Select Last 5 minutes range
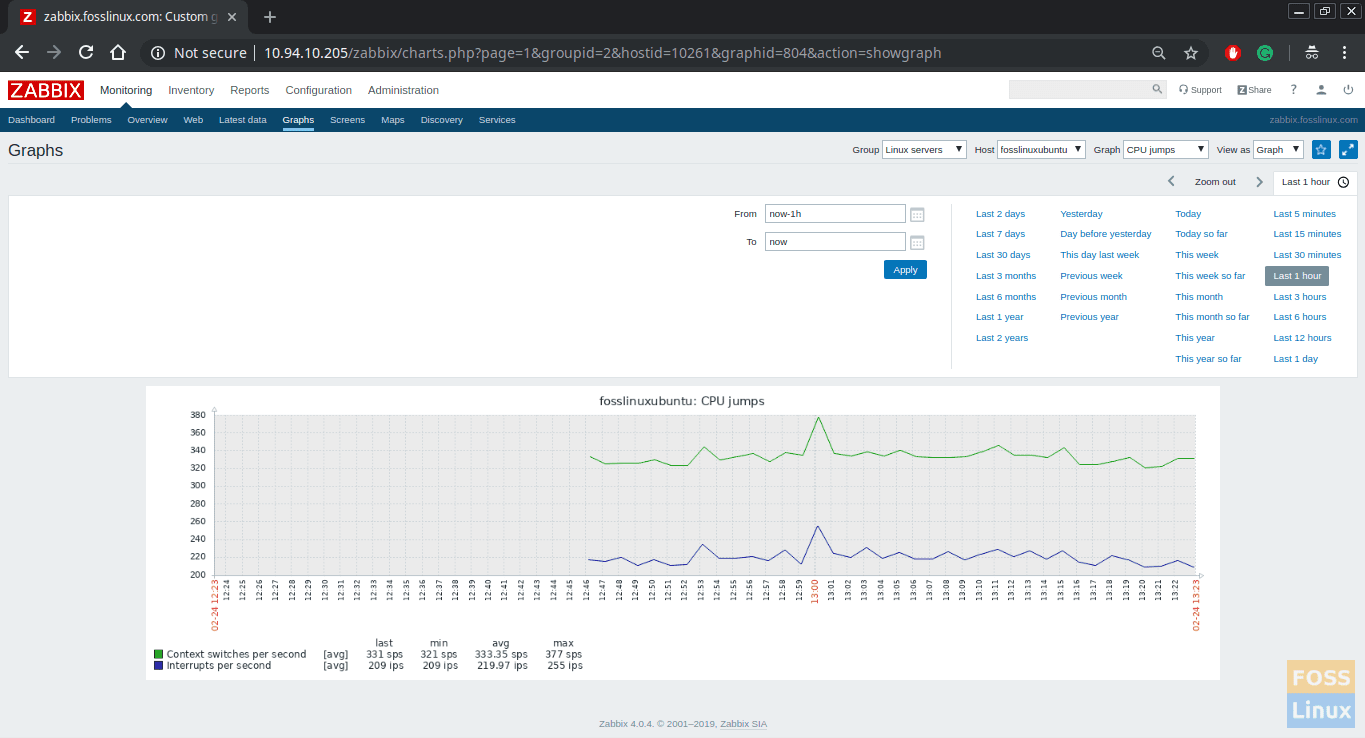 [x=1305, y=214]
